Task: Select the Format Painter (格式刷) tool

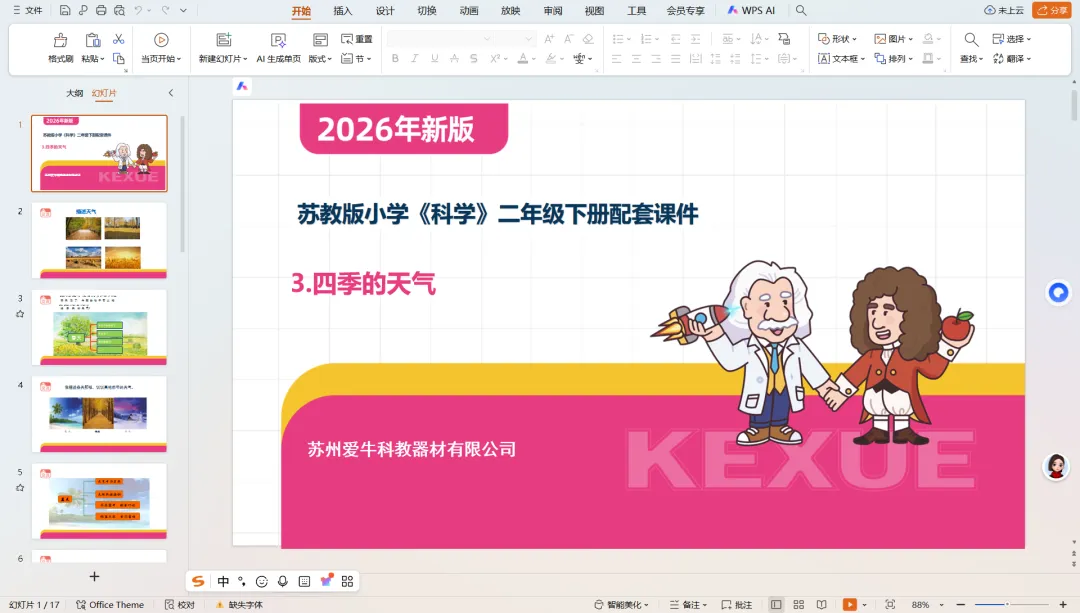Action: click(x=61, y=48)
